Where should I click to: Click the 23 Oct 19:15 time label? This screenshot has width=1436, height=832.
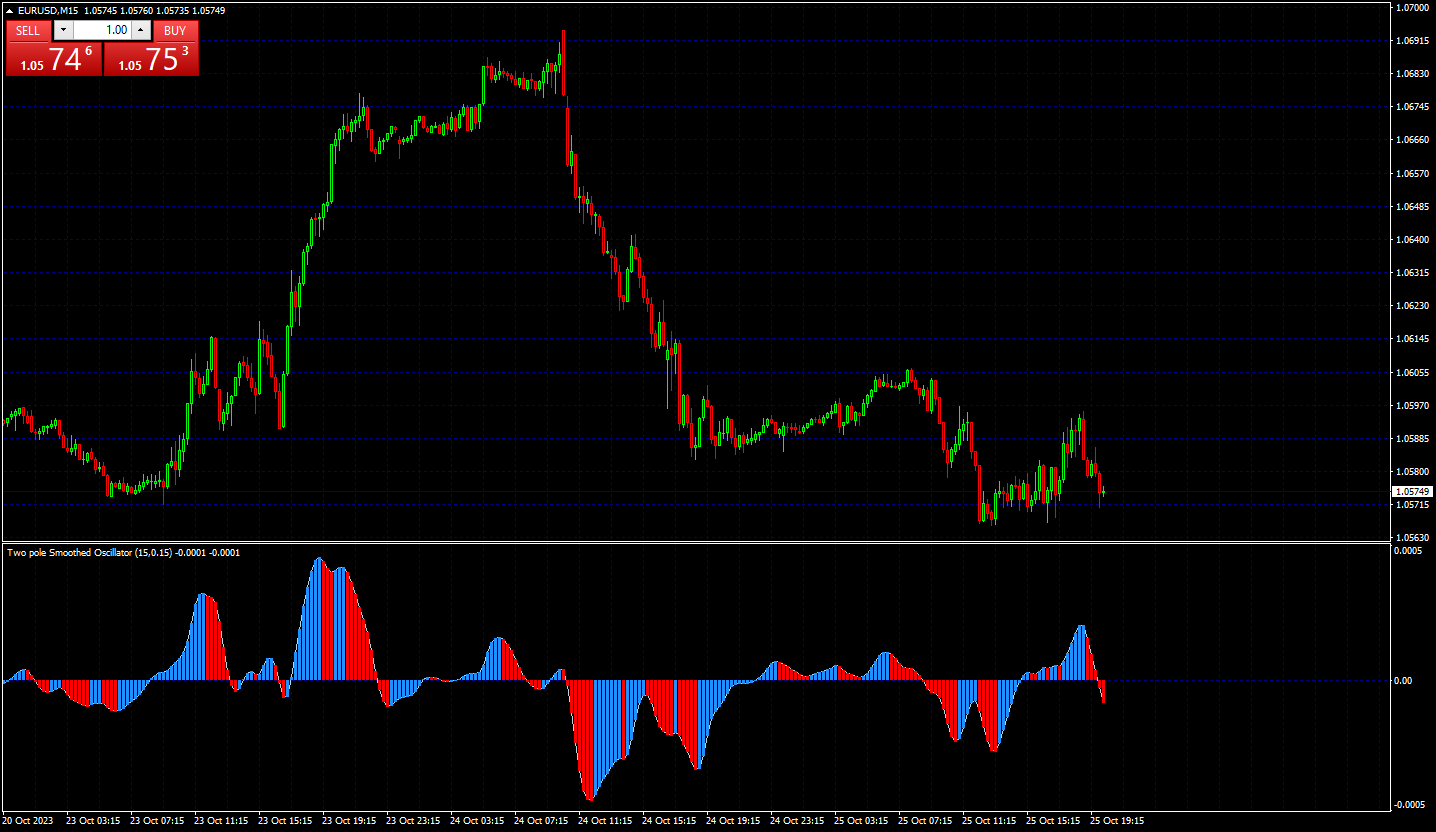pos(349,821)
